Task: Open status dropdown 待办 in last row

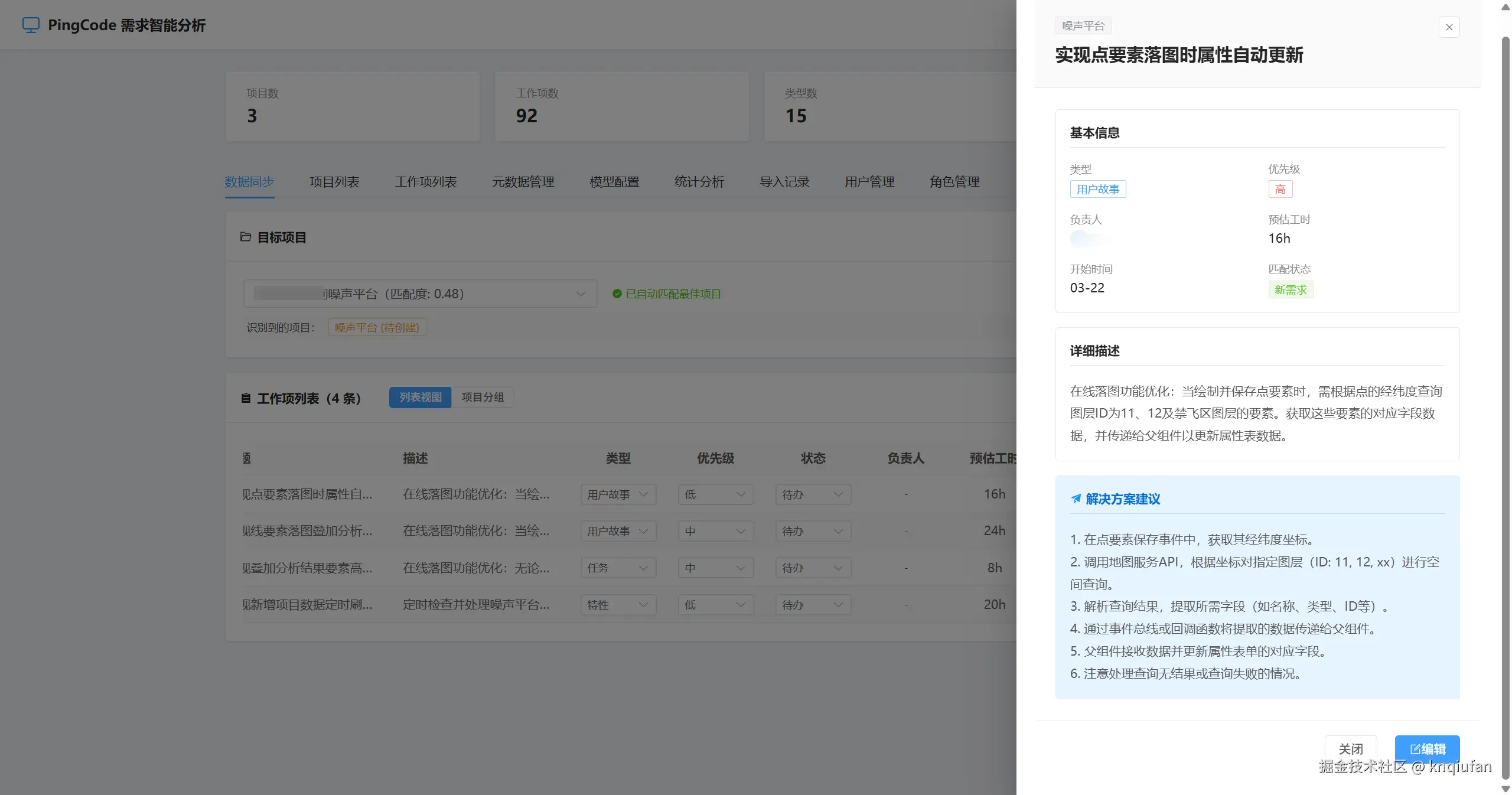Action: click(x=813, y=605)
